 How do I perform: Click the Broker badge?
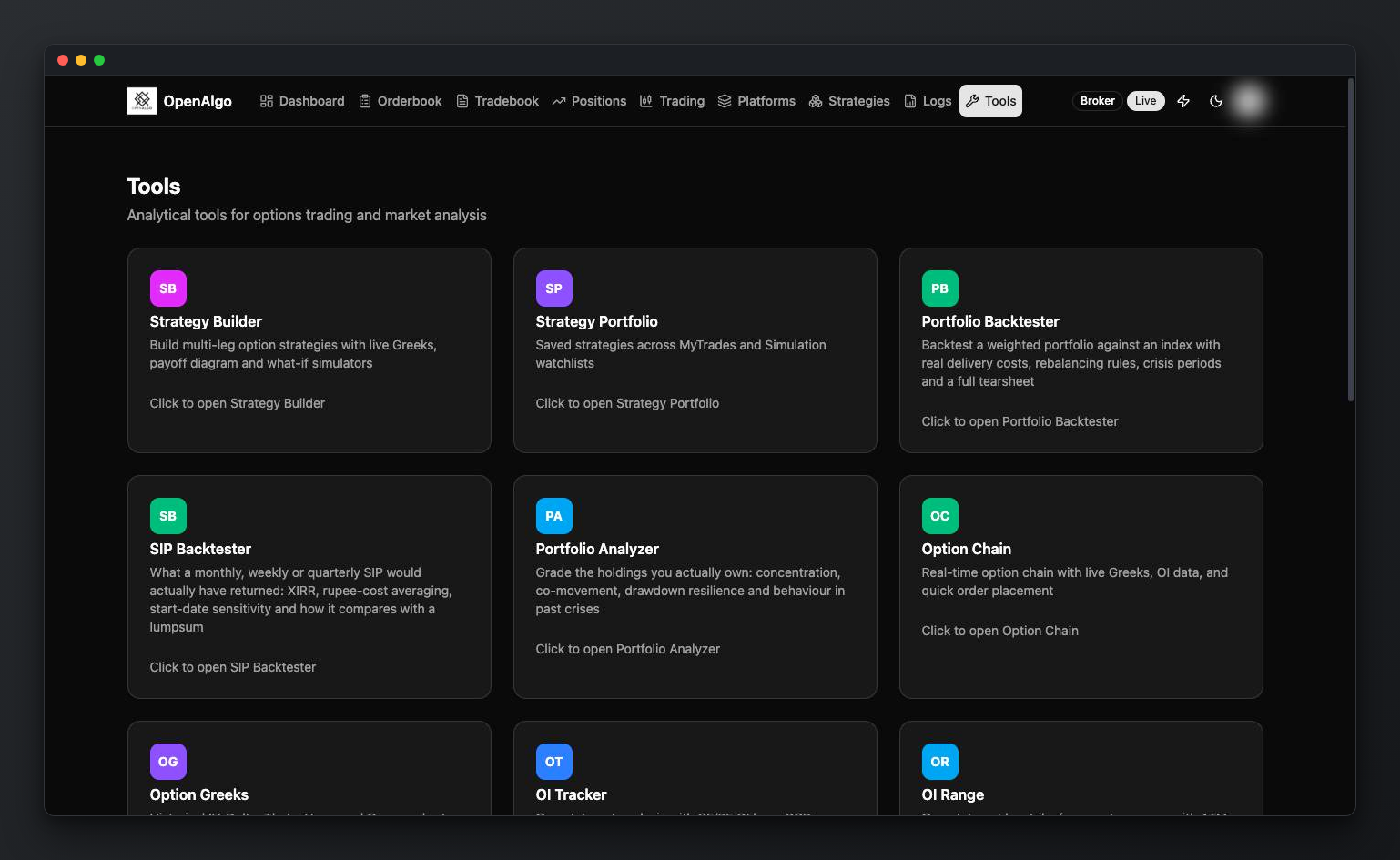(1098, 101)
